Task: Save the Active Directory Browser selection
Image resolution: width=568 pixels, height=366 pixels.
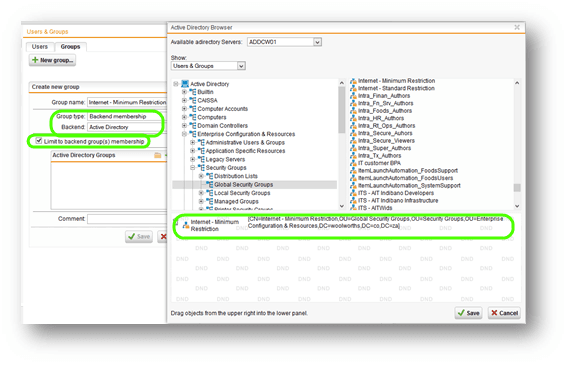Action: pos(469,313)
